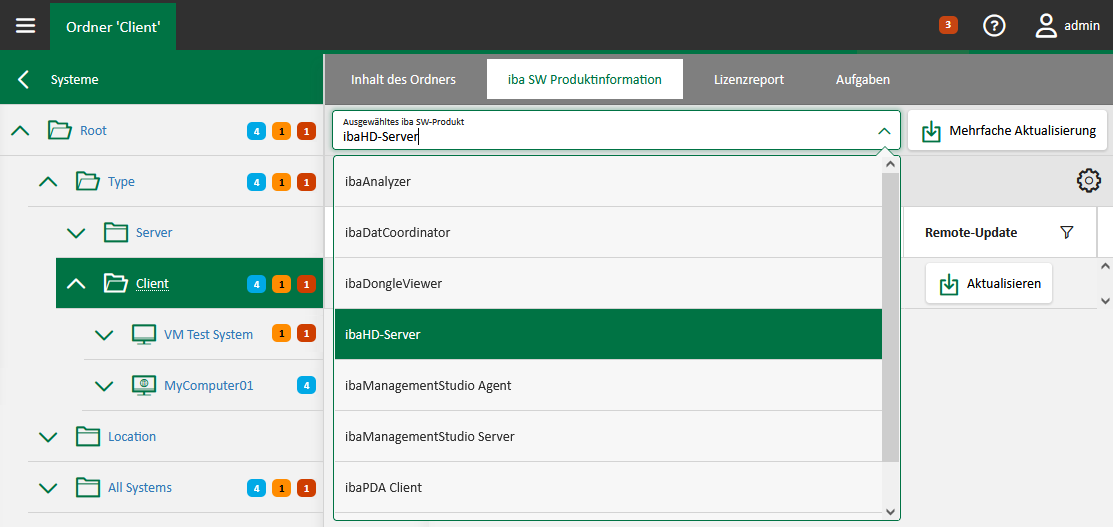
Task: Click the VM Test System monitor icon
Action: 144,335
